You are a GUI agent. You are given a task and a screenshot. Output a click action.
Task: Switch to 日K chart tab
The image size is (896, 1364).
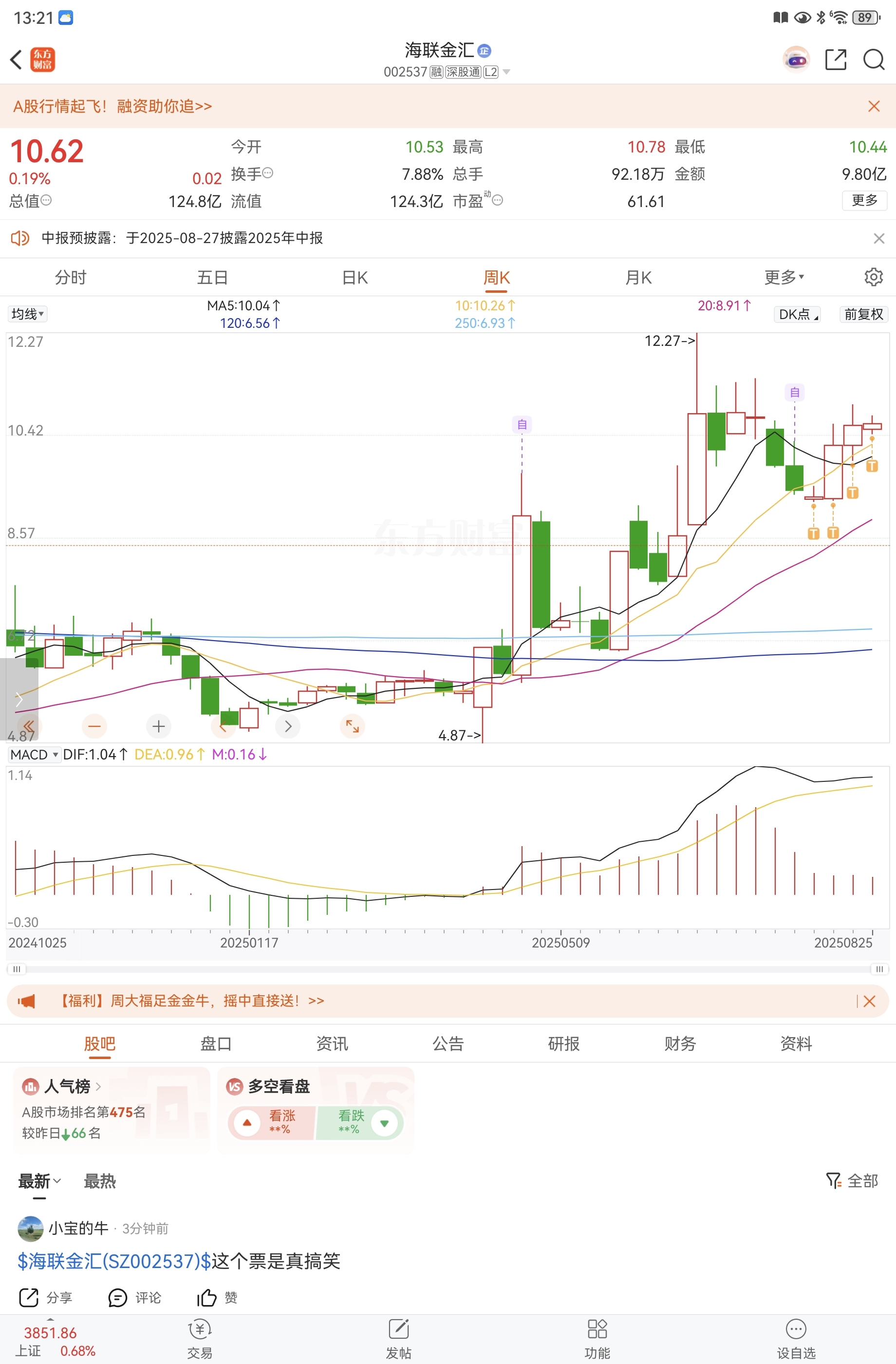pos(355,277)
